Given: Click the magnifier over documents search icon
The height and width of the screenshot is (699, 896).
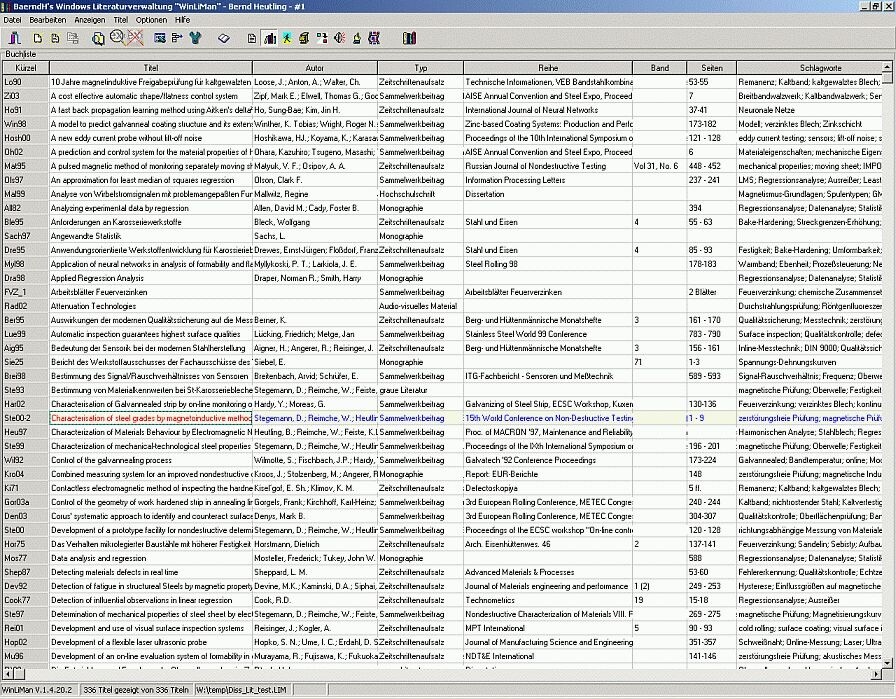Looking at the screenshot, I should [98, 38].
